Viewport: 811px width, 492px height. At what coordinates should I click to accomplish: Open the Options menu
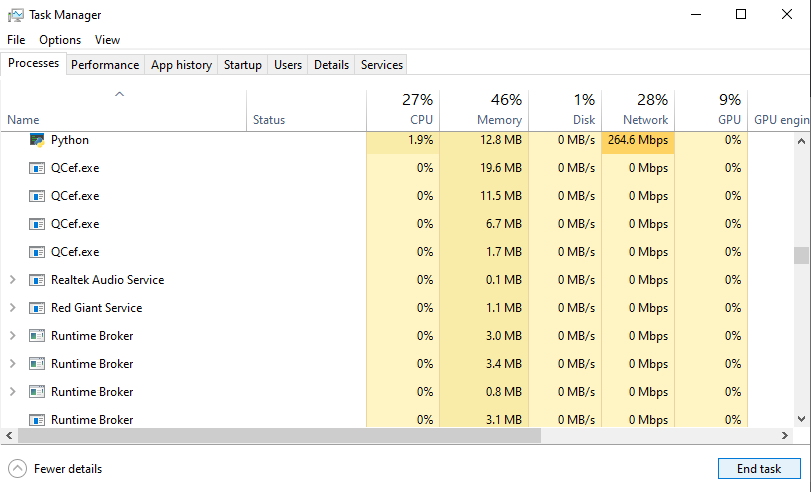60,40
